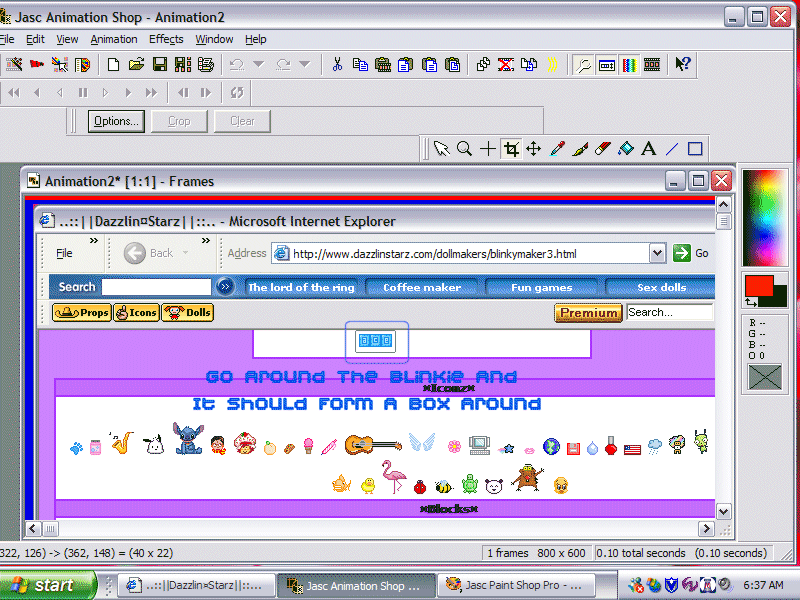The height and width of the screenshot is (600, 800).
Task: Click the floppy disk with filmstrip icon
Action: pyautogui.click(x=183, y=64)
